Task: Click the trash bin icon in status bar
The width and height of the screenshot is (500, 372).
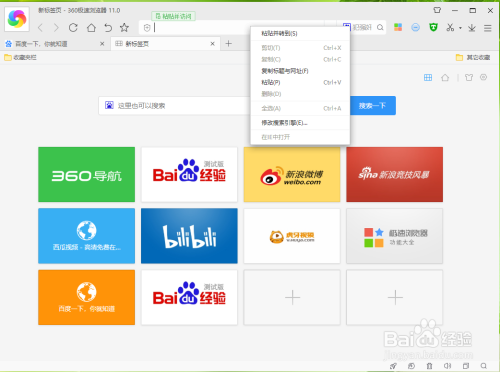Action: [429, 366]
